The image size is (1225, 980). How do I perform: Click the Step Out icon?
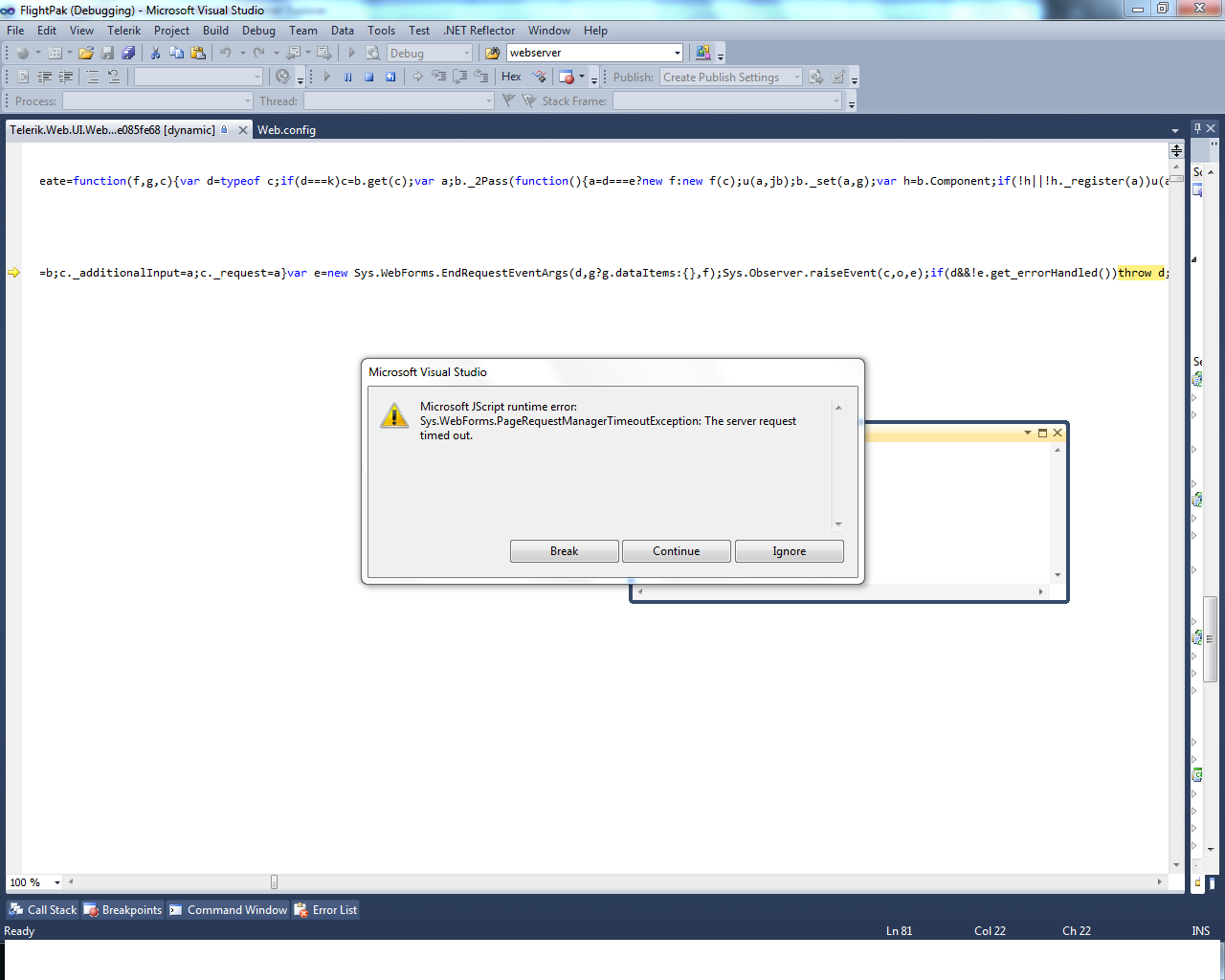[481, 78]
